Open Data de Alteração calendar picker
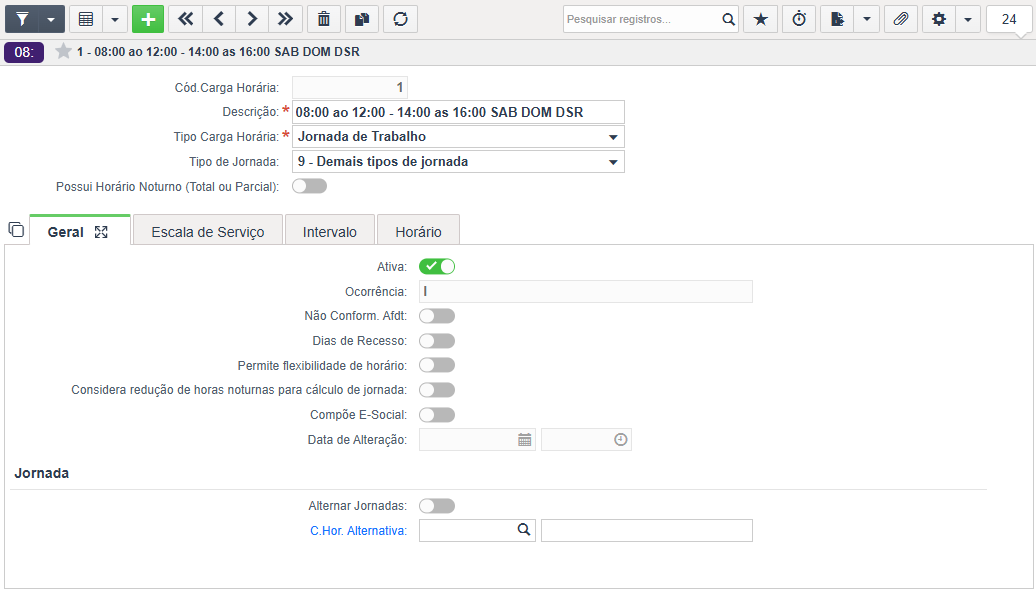The height and width of the screenshot is (591, 1036). [525, 440]
